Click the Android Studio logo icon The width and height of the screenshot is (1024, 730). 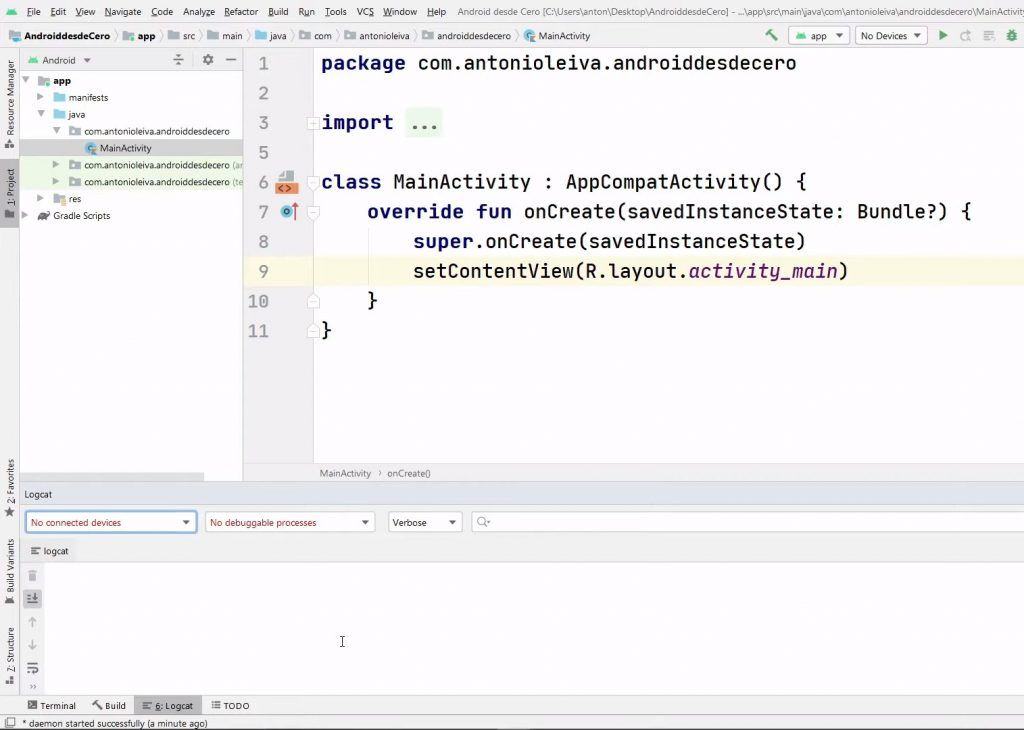[11, 12]
